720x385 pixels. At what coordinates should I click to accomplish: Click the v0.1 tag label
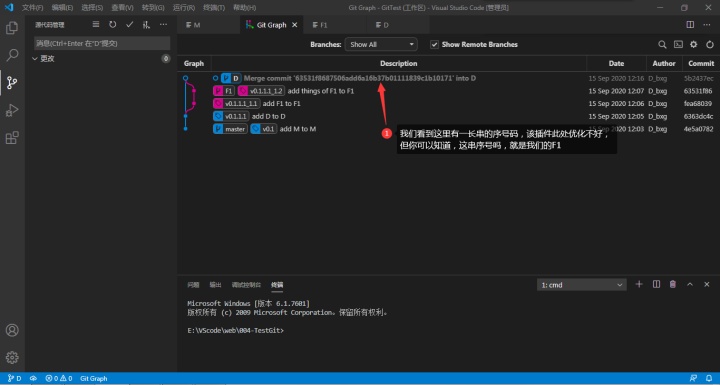pyautogui.click(x=264, y=129)
